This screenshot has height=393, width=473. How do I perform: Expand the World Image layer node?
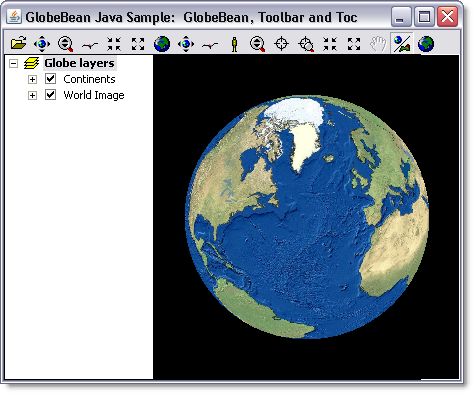(x=32, y=95)
